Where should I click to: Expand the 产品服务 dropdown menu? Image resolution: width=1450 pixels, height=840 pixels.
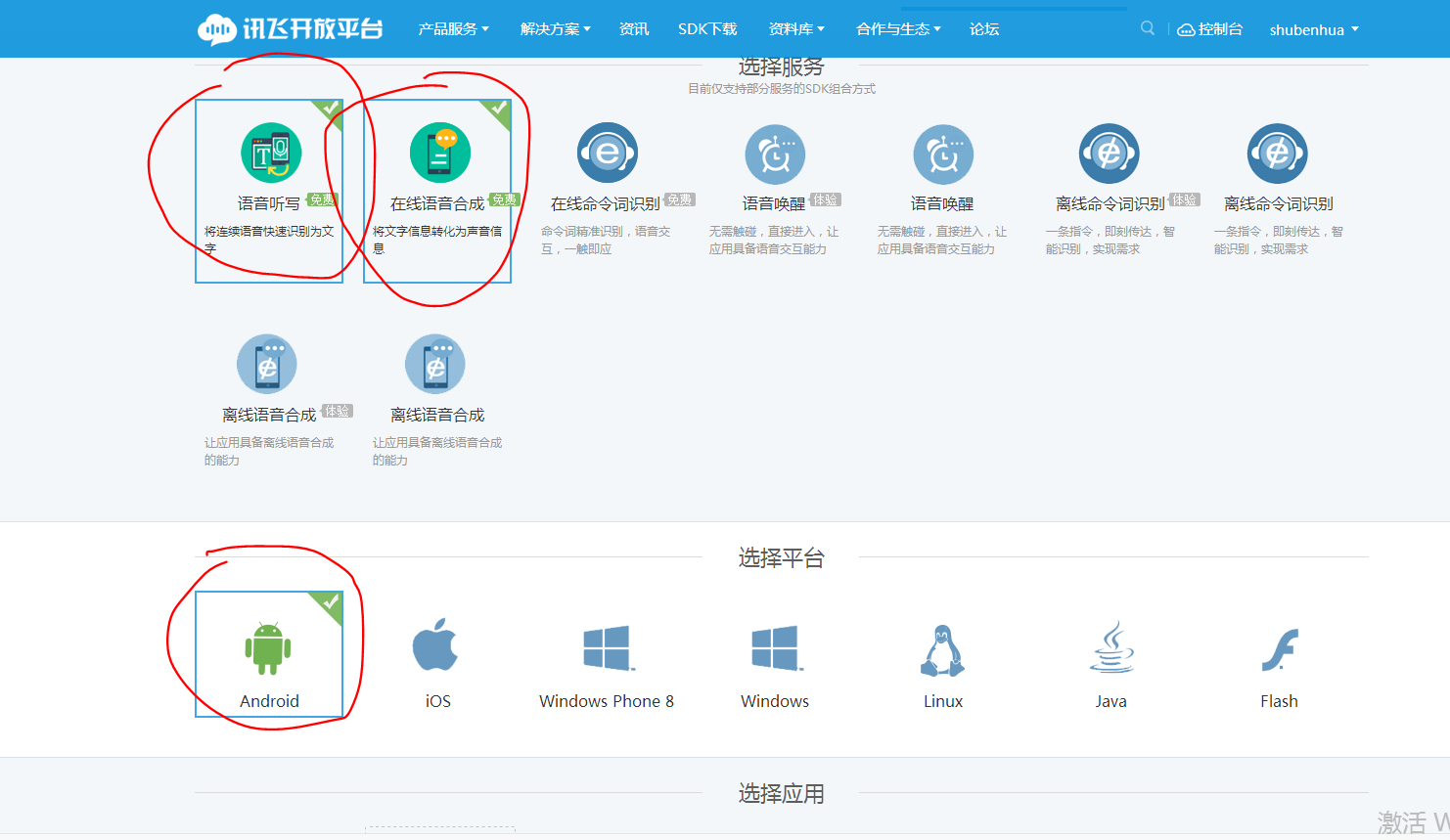tap(453, 29)
